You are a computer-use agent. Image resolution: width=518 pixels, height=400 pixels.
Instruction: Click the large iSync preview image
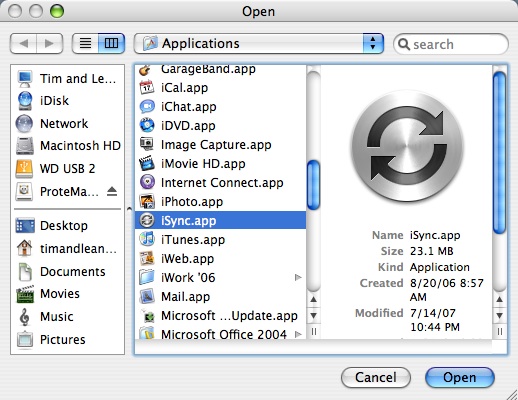[407, 146]
